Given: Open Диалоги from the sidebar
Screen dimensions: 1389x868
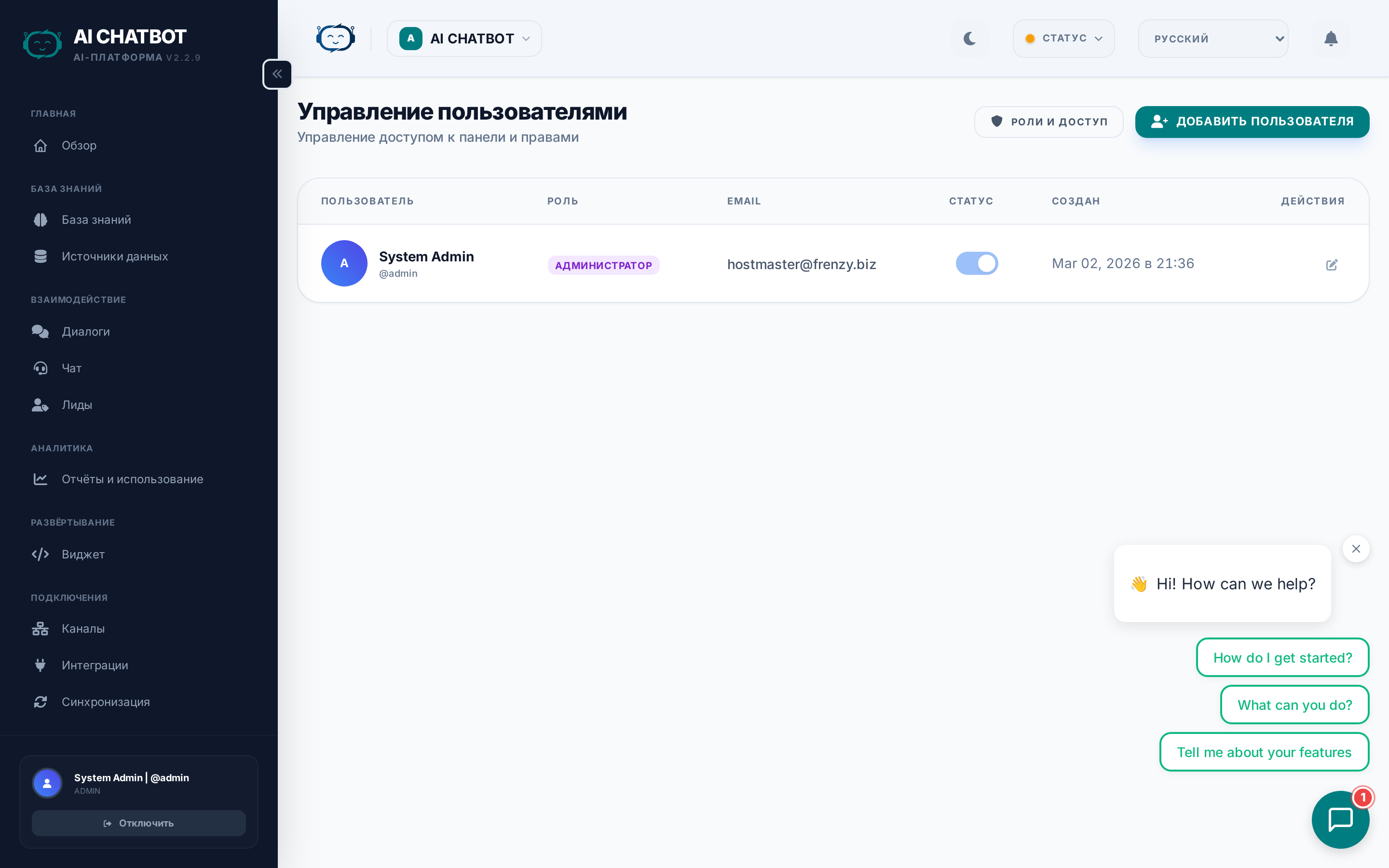Looking at the screenshot, I should 85,331.
